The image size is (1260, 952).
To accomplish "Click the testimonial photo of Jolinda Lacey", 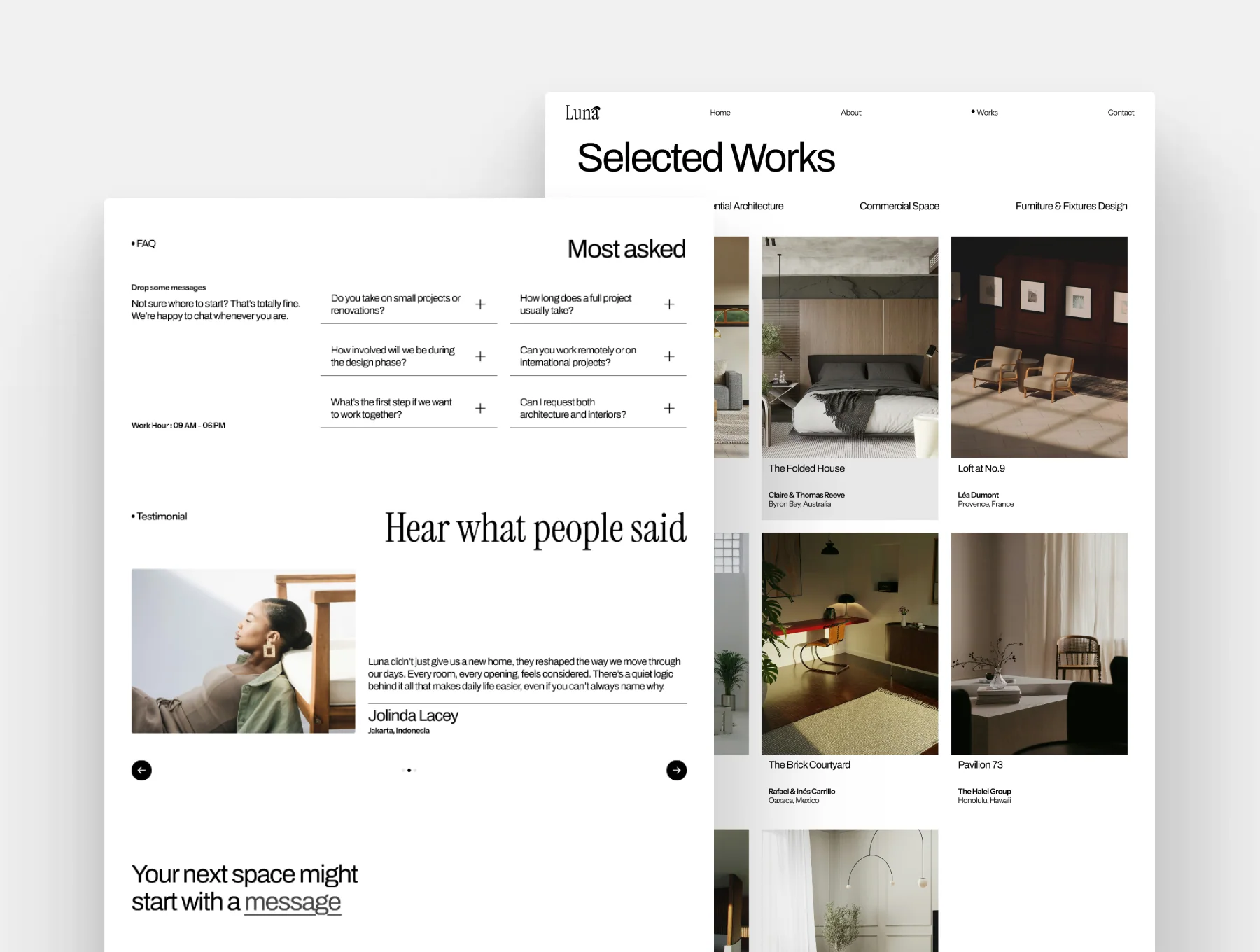I will click(243, 651).
